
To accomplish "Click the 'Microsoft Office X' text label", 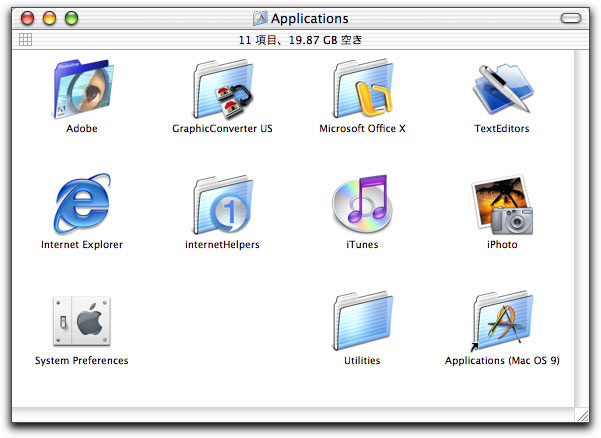I will coord(361,129).
